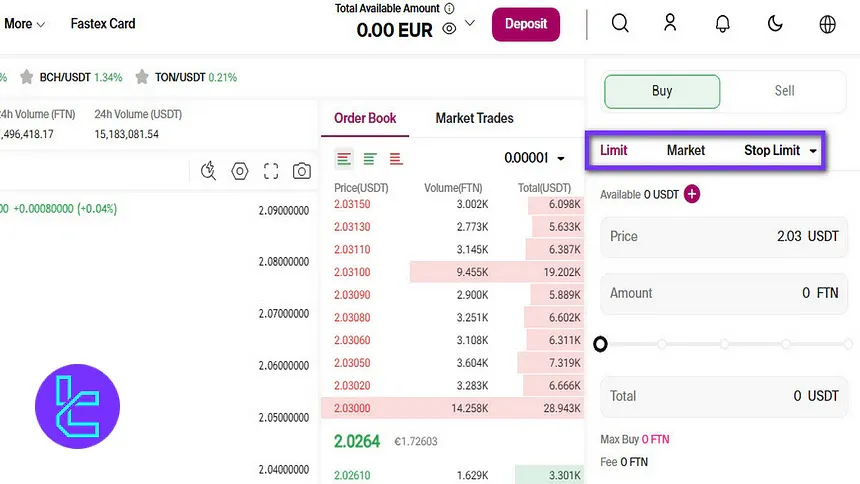Show both bids and asks view icon
This screenshot has width=860, height=484.
[x=344, y=159]
